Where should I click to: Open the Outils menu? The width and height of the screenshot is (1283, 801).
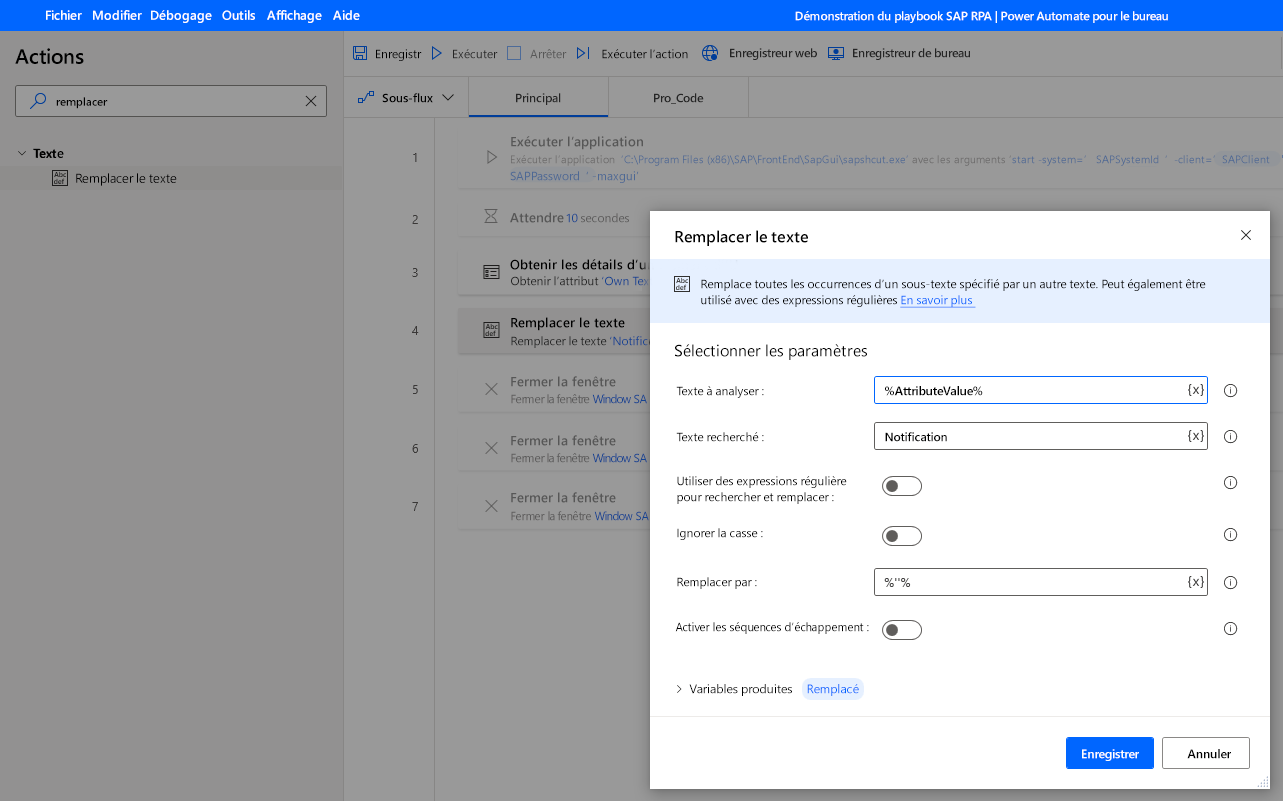point(239,15)
